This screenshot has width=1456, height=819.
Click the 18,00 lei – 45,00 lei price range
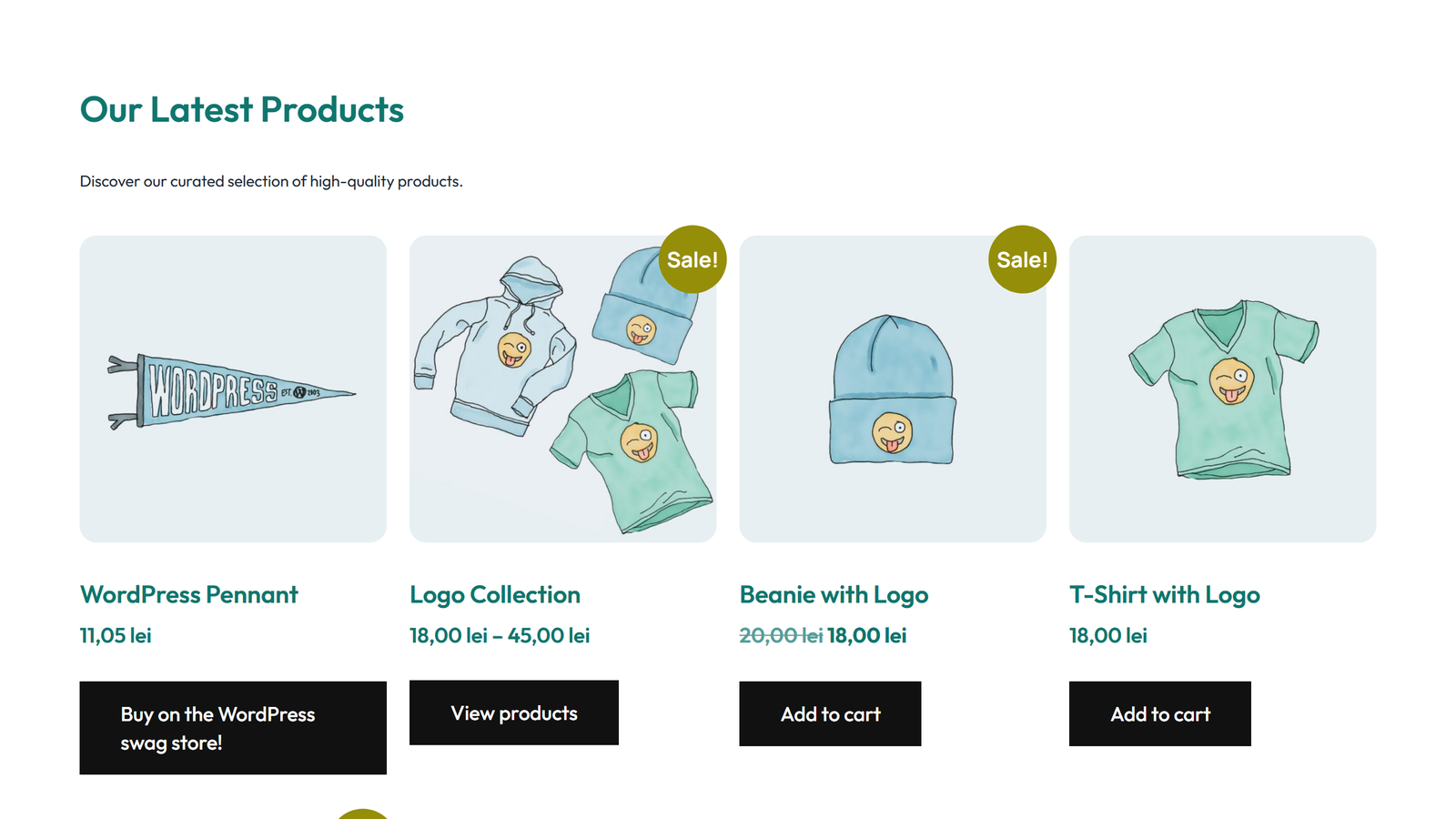coord(500,635)
